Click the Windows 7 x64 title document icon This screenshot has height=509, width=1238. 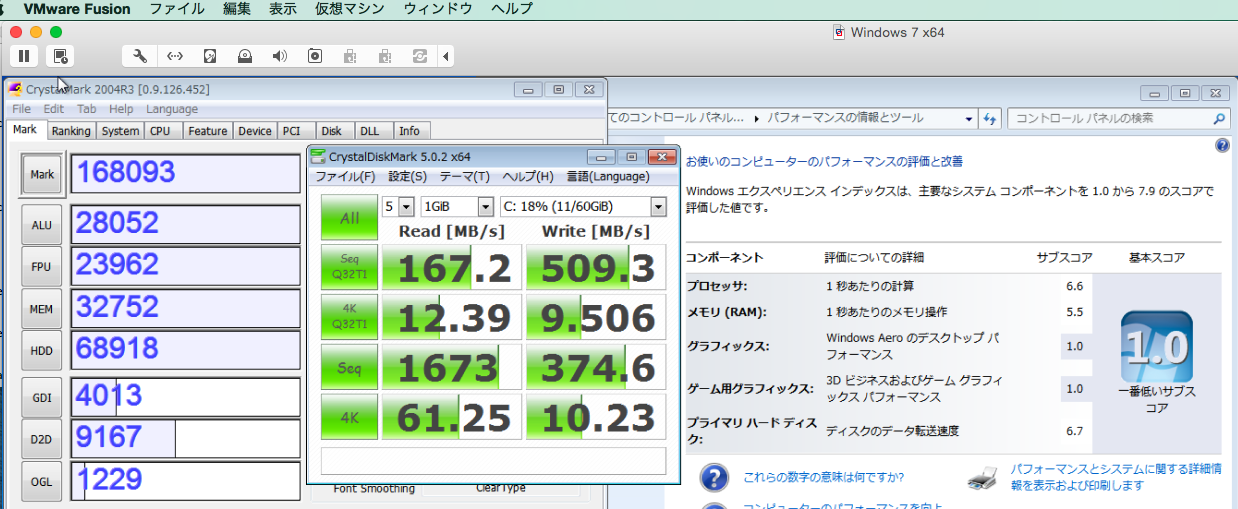pos(839,32)
